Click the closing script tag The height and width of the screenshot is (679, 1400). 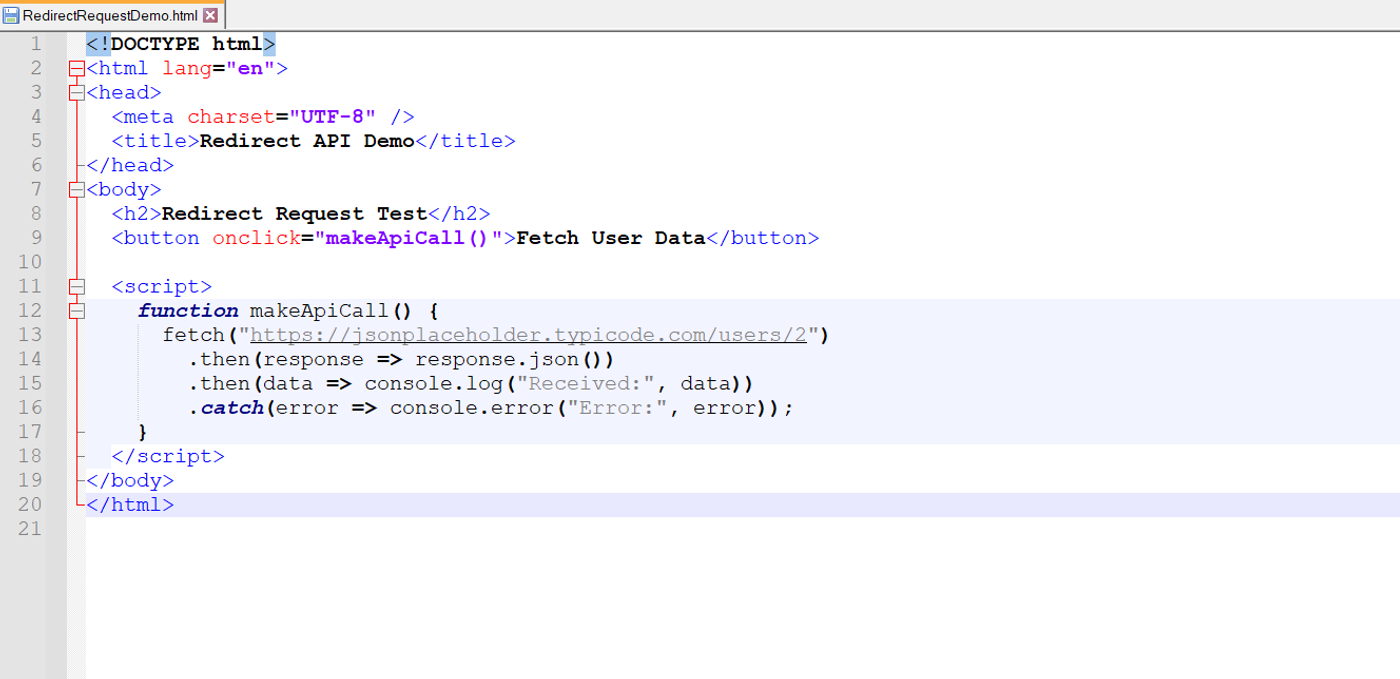click(x=168, y=456)
